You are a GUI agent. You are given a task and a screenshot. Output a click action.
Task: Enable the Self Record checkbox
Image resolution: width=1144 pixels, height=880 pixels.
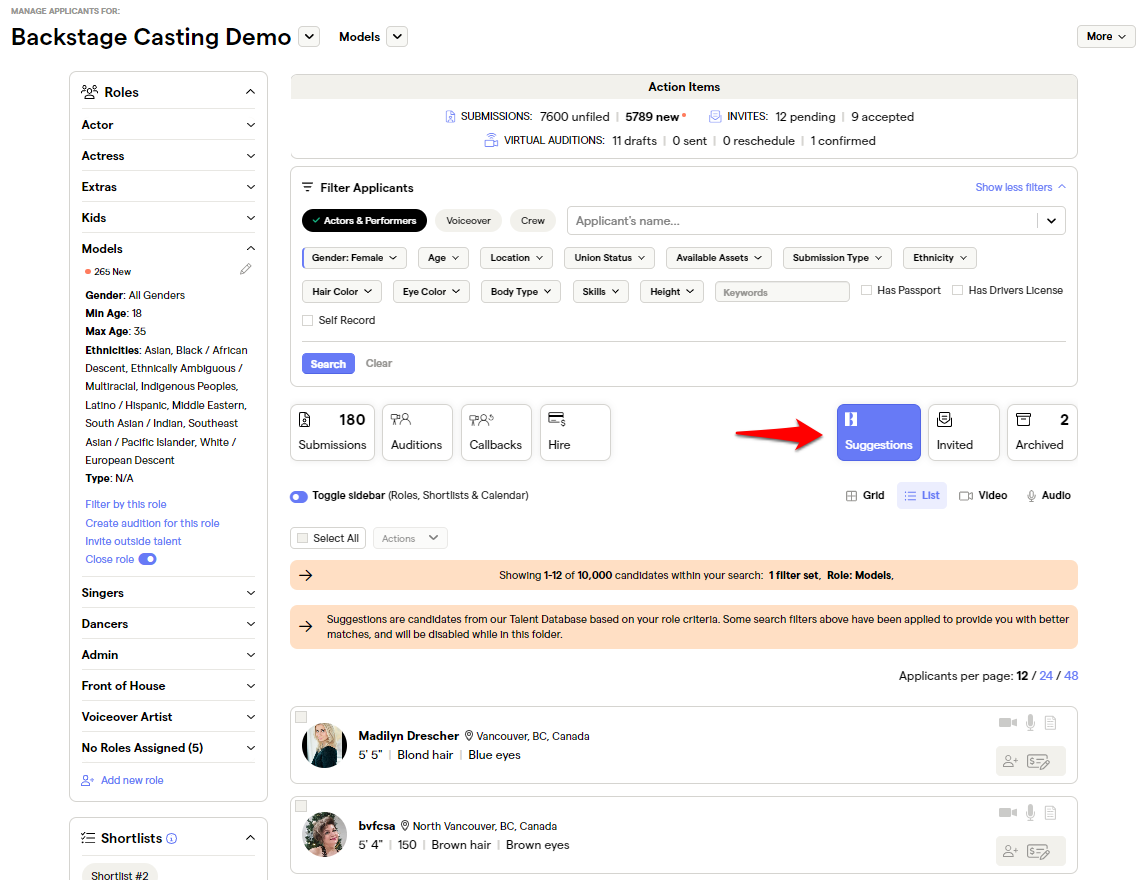(307, 320)
